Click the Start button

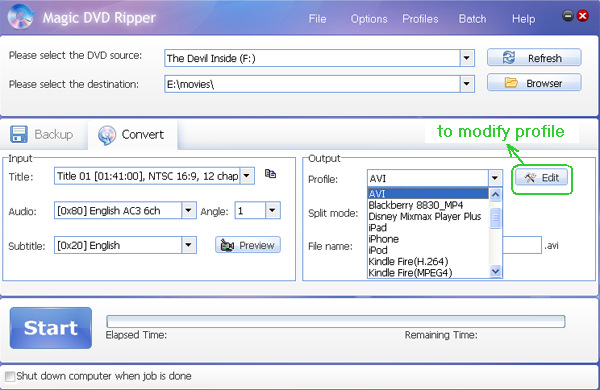[51, 328]
